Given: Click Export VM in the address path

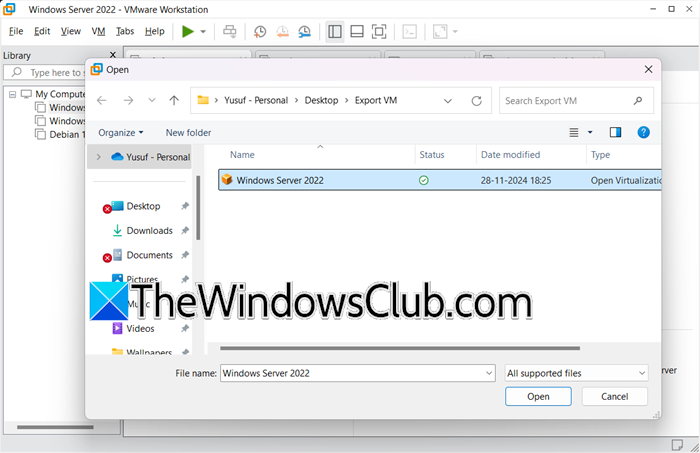Looking at the screenshot, I should 376,100.
